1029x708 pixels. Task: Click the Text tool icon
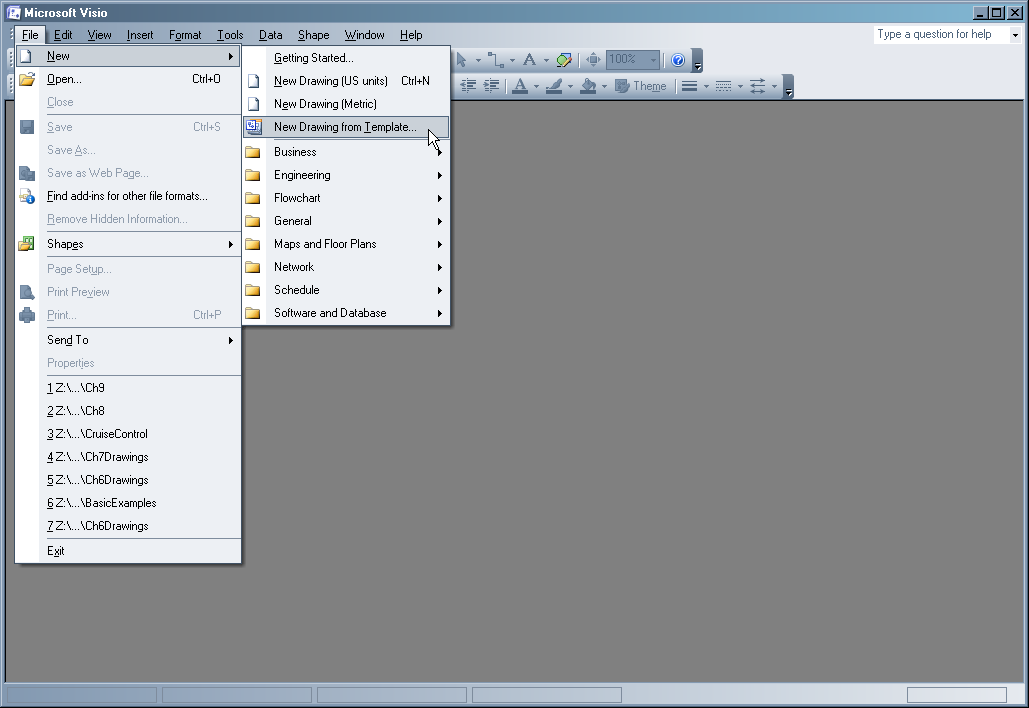(529, 60)
